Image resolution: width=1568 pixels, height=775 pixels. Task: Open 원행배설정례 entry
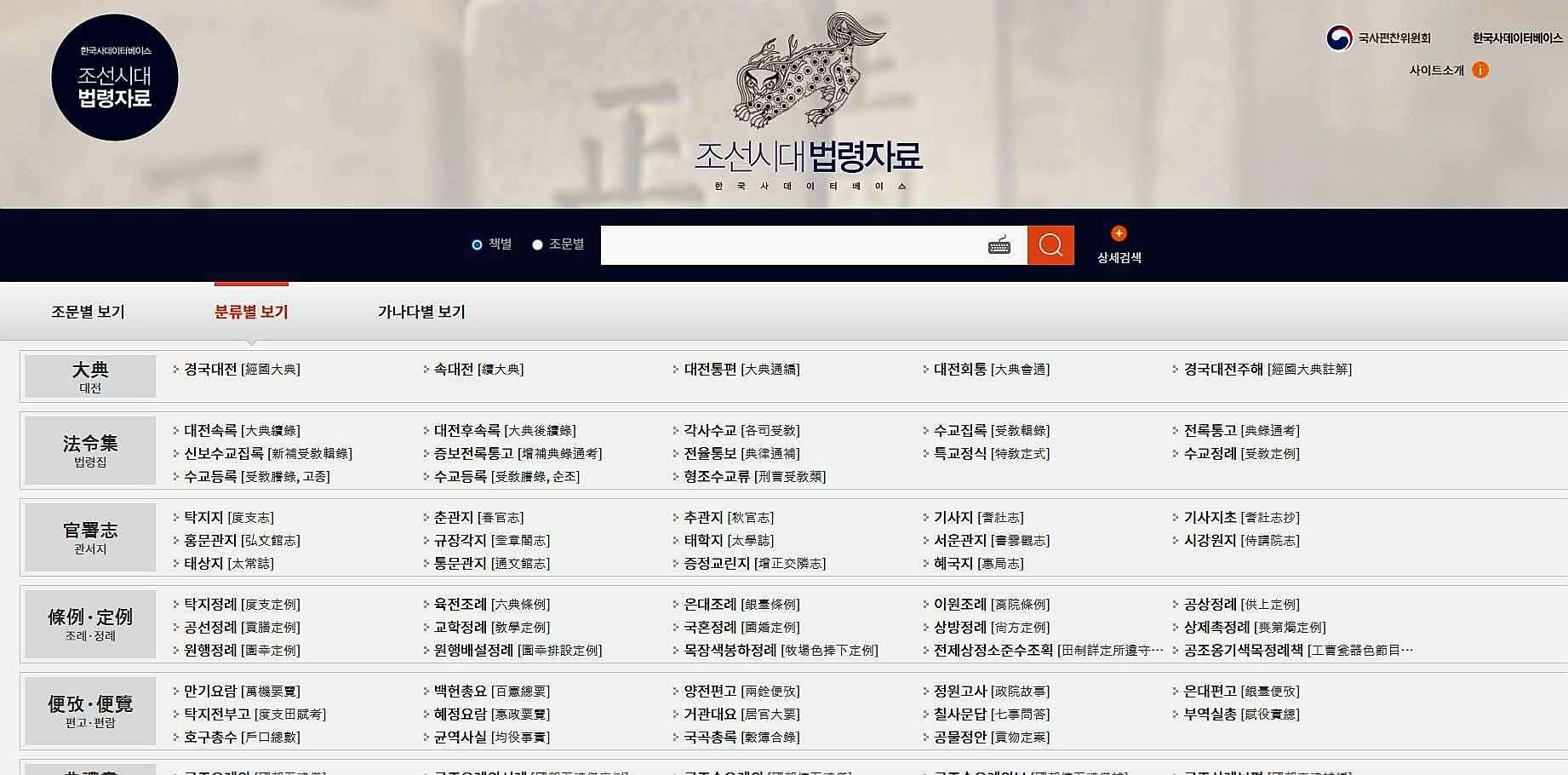(518, 651)
